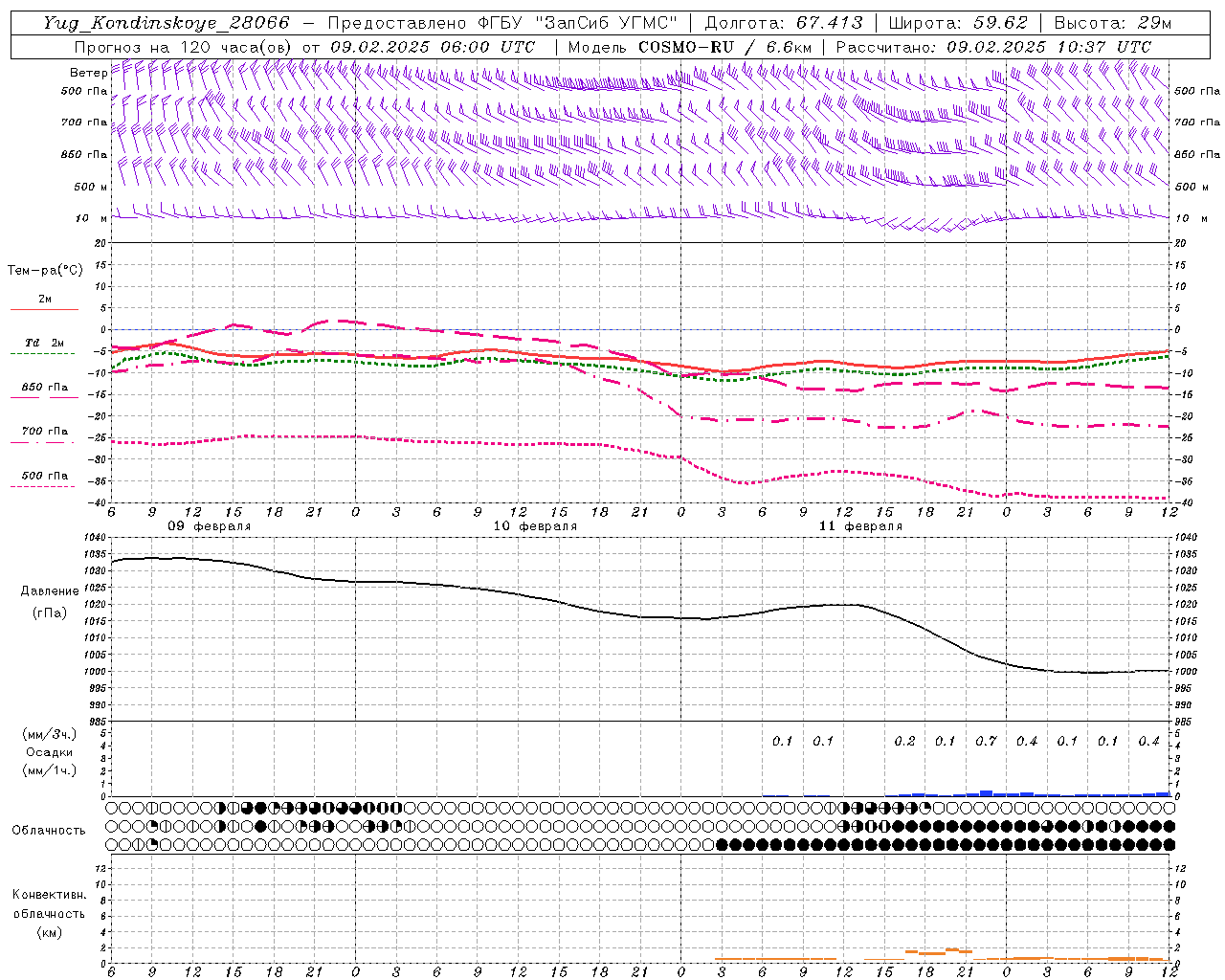Click the Долгота: 67.413 header value
The height and width of the screenshot is (980, 1225).
(x=785, y=24)
